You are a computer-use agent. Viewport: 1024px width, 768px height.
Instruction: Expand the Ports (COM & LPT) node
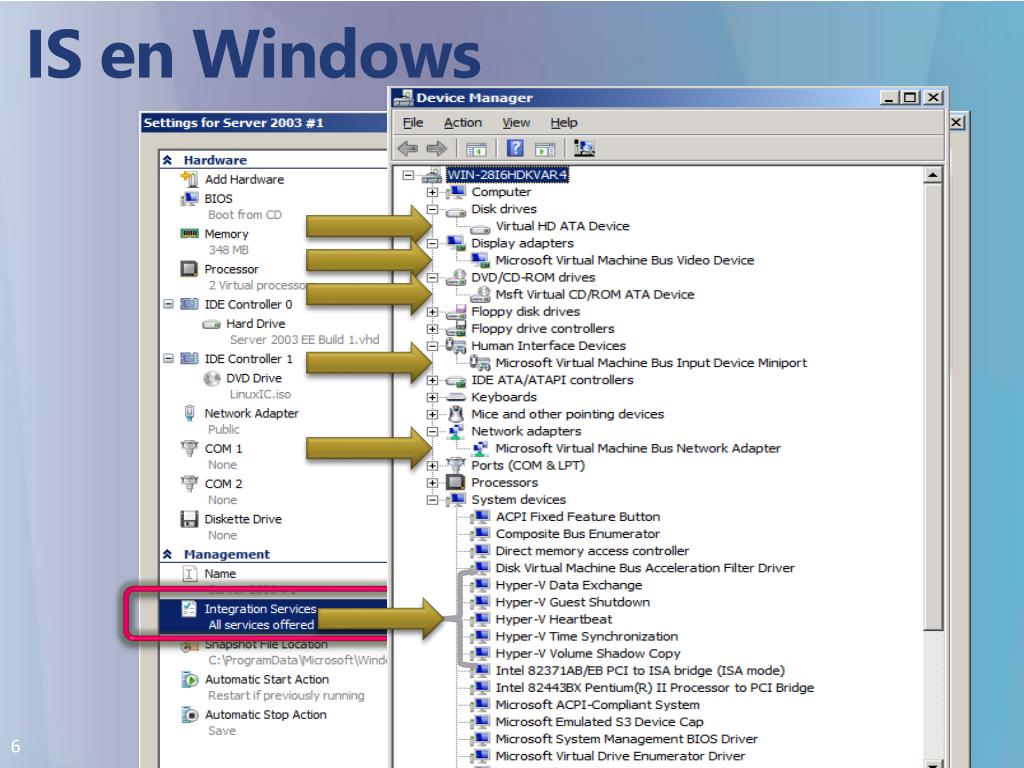point(432,466)
